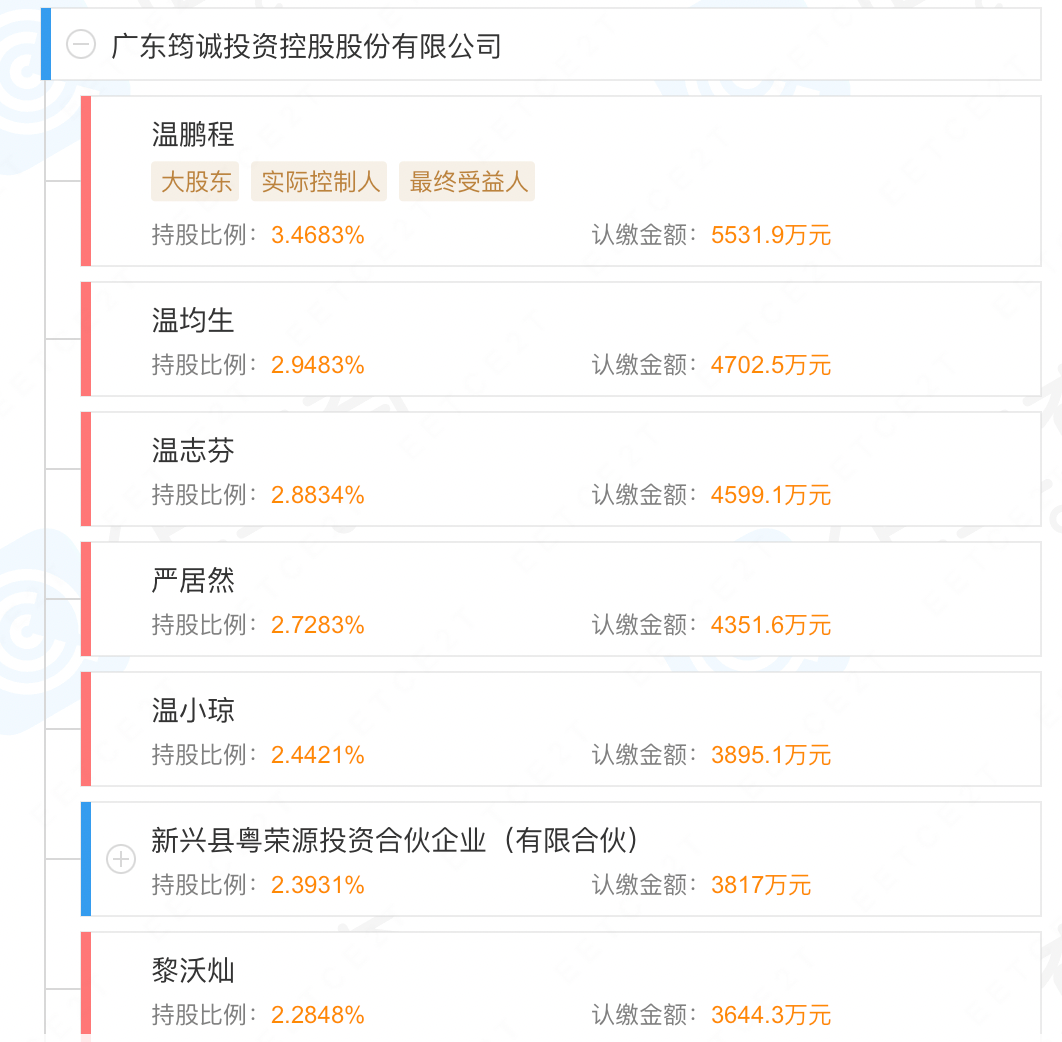Open the 广东筠诚投资控股股份有限公司 company title
Viewport: 1062px width, 1042px height.
pos(306,46)
